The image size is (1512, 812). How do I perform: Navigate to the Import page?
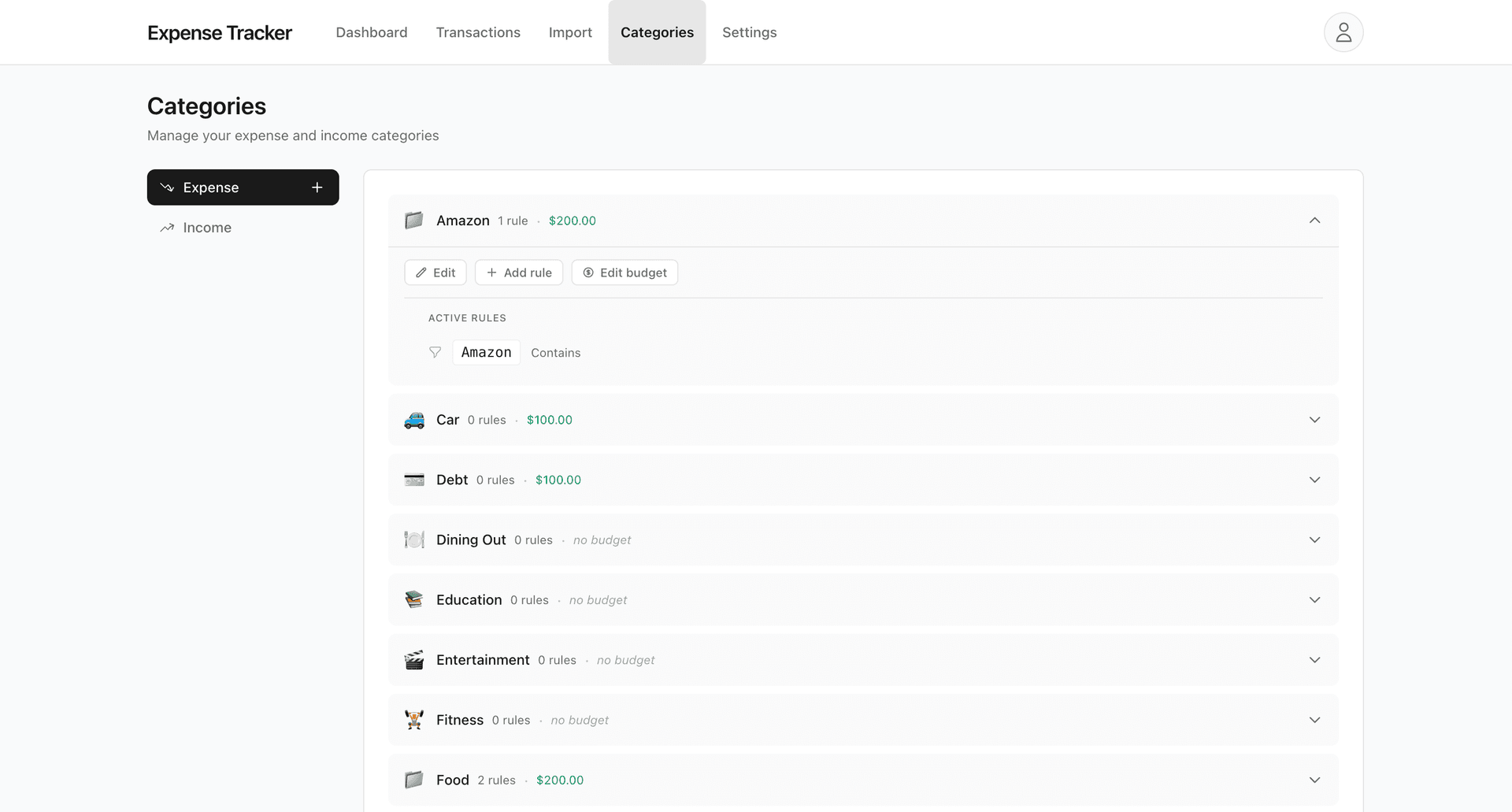pos(570,32)
